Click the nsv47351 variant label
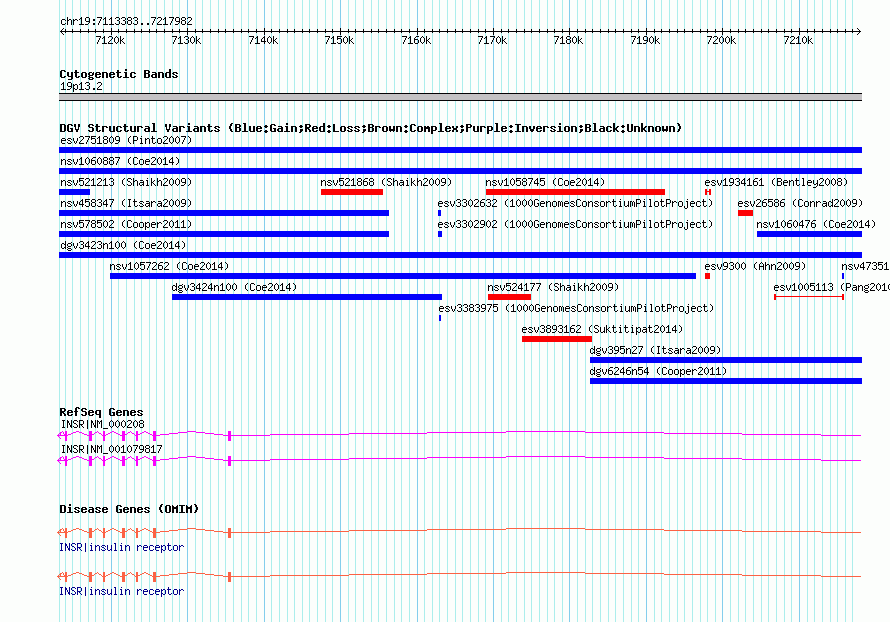890x622 pixels. 865,266
